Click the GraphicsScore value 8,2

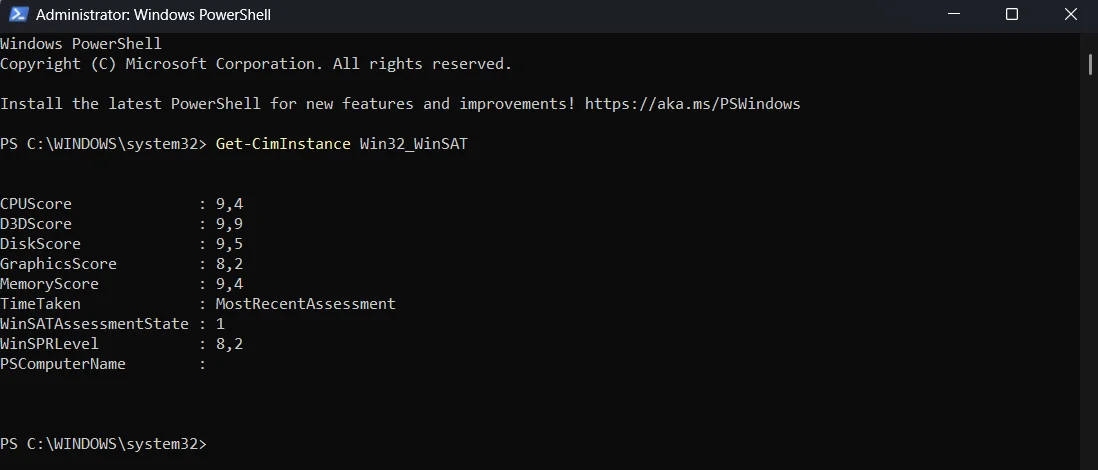coord(230,264)
